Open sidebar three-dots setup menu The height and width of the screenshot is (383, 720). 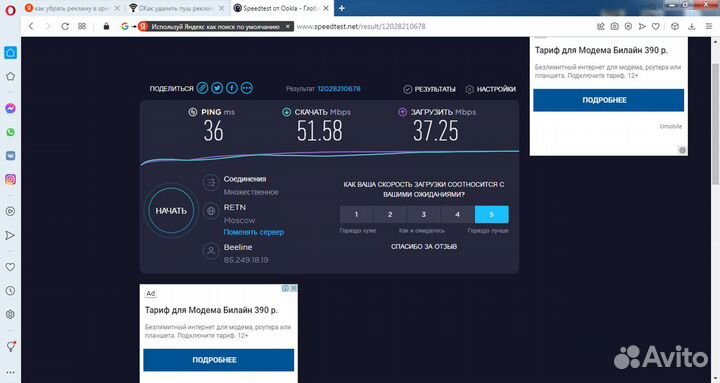pos(10,372)
